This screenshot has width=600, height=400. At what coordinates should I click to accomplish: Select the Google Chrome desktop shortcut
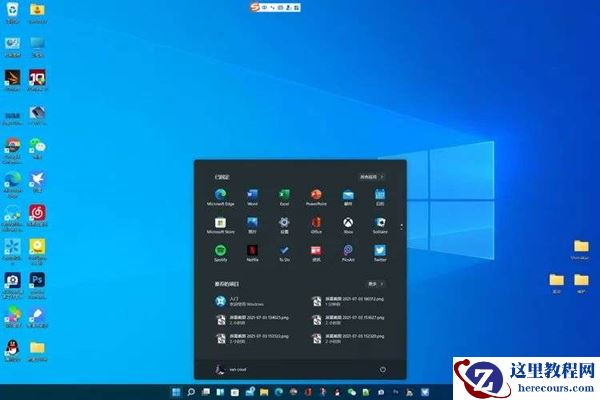[12, 151]
